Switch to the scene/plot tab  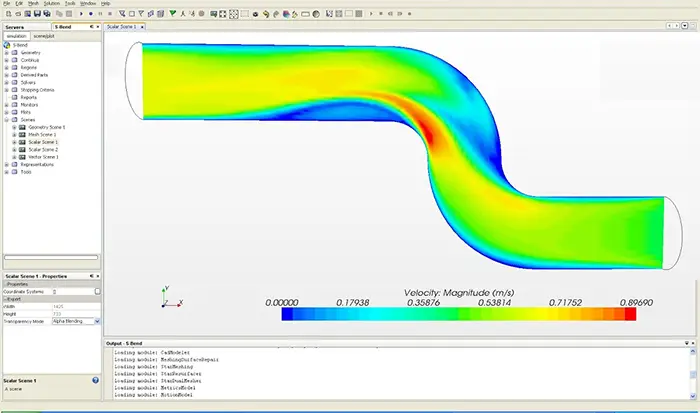click(46, 35)
